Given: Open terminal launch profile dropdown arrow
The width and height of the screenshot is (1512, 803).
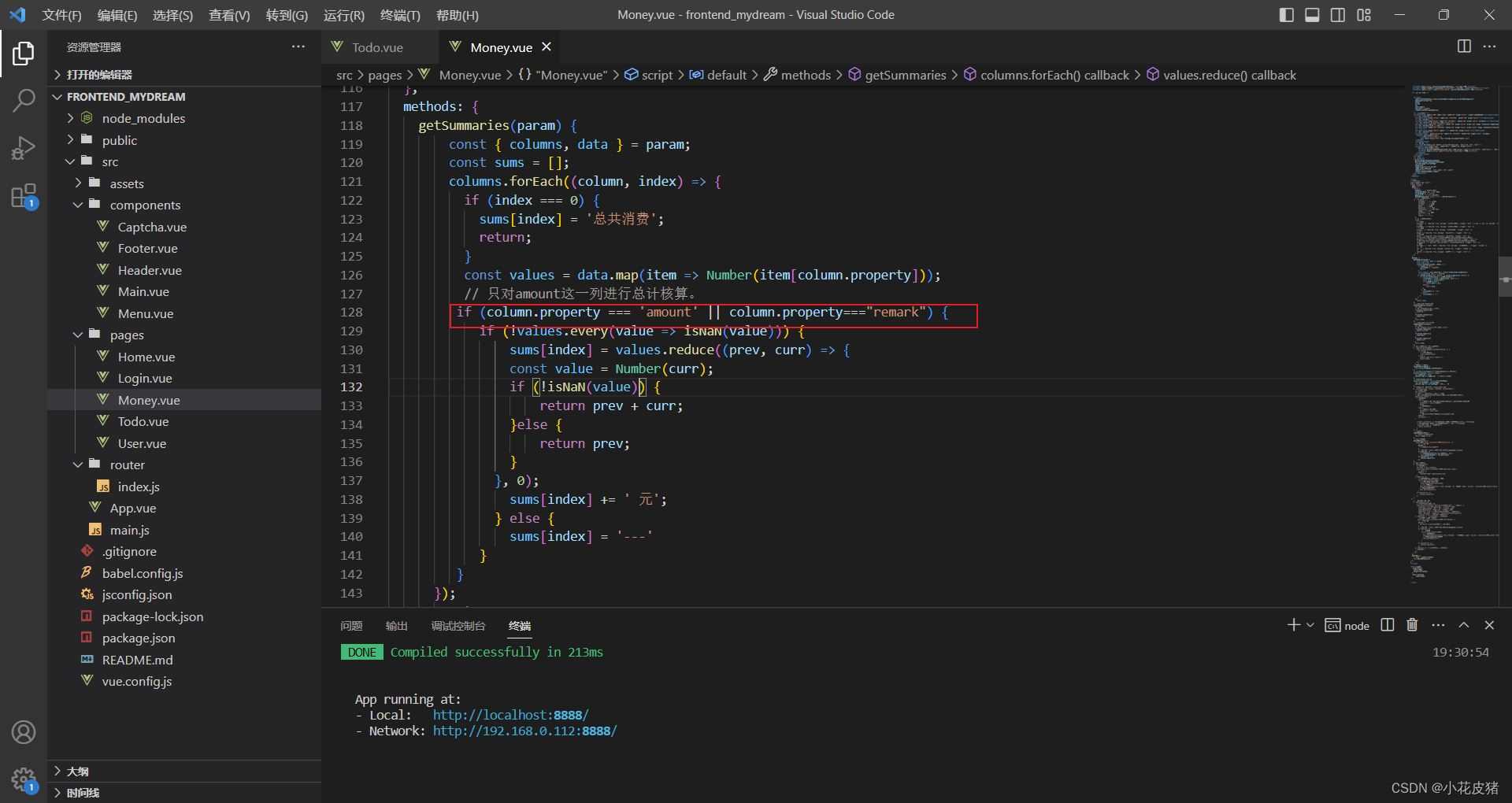Looking at the screenshot, I should [x=1310, y=625].
